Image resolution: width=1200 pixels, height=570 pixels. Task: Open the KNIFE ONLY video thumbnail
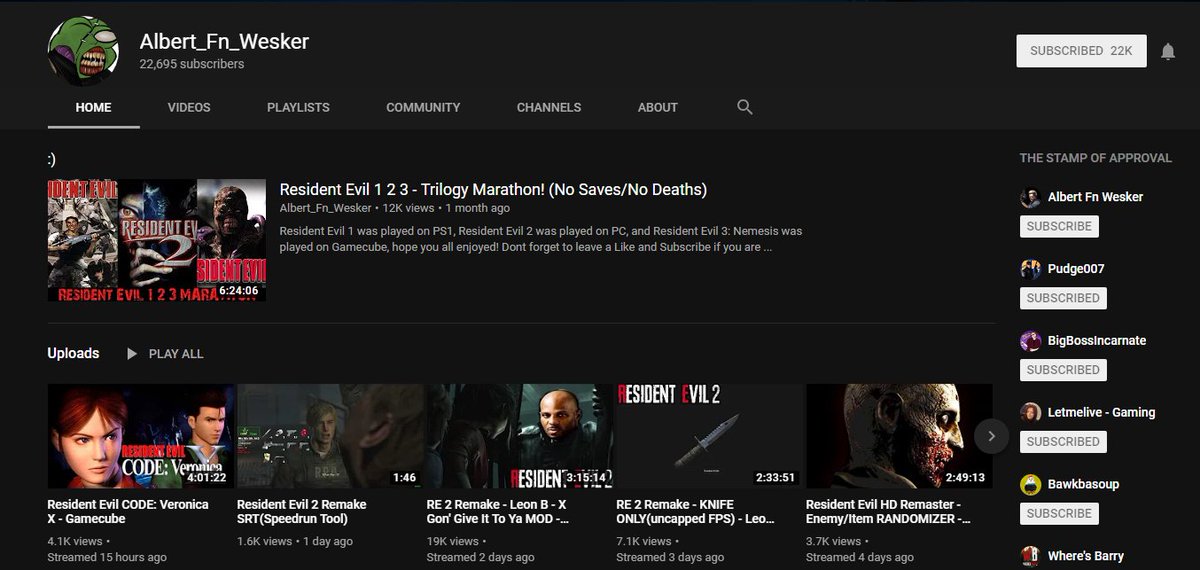coord(710,436)
